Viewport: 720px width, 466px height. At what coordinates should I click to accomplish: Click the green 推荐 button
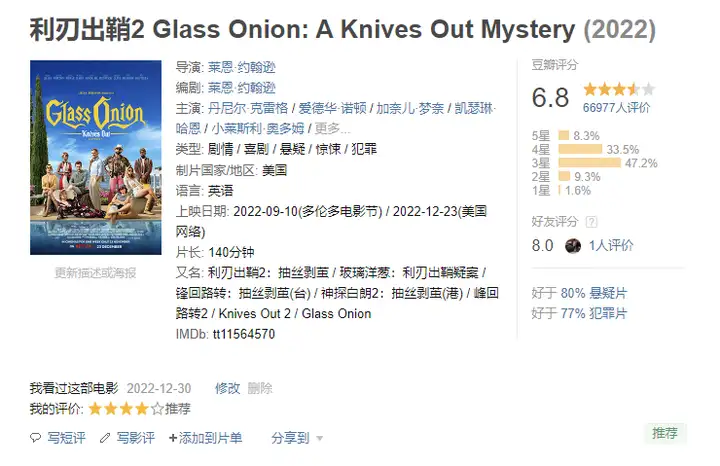tap(664, 433)
